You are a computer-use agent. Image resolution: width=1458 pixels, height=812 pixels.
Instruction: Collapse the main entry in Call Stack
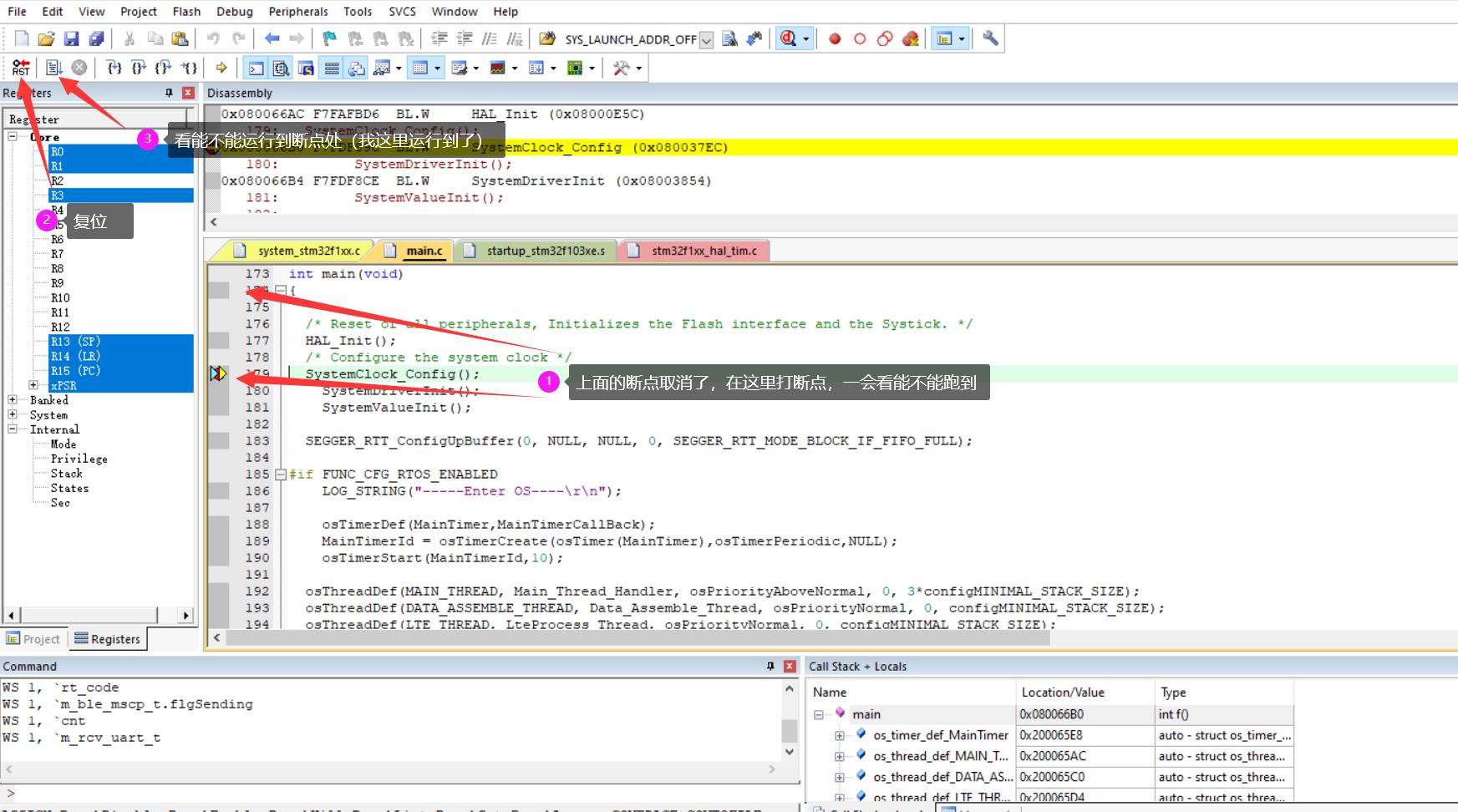(x=819, y=714)
